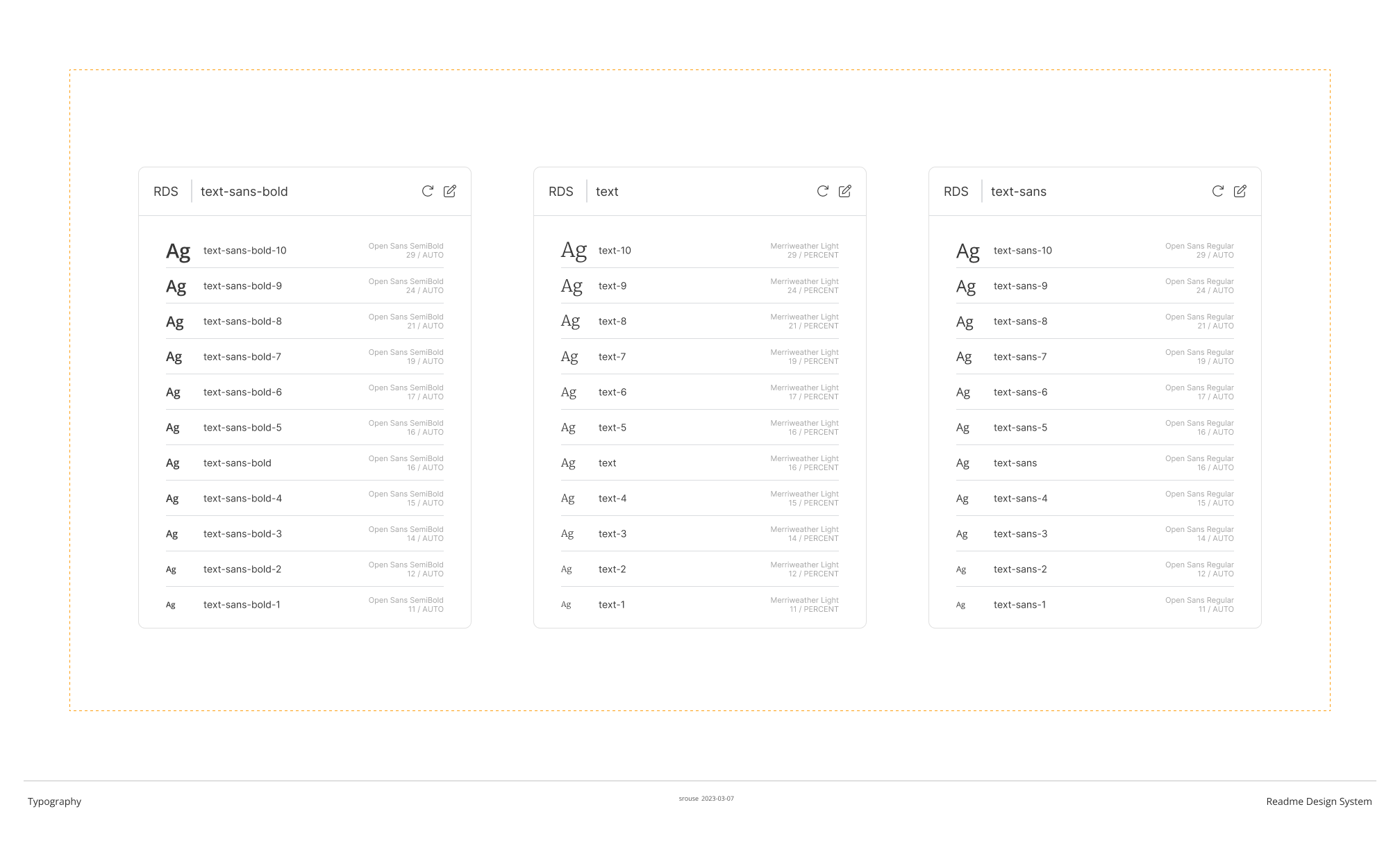
Task: Select the text-10 Merriweather style row
Action: pos(615,251)
